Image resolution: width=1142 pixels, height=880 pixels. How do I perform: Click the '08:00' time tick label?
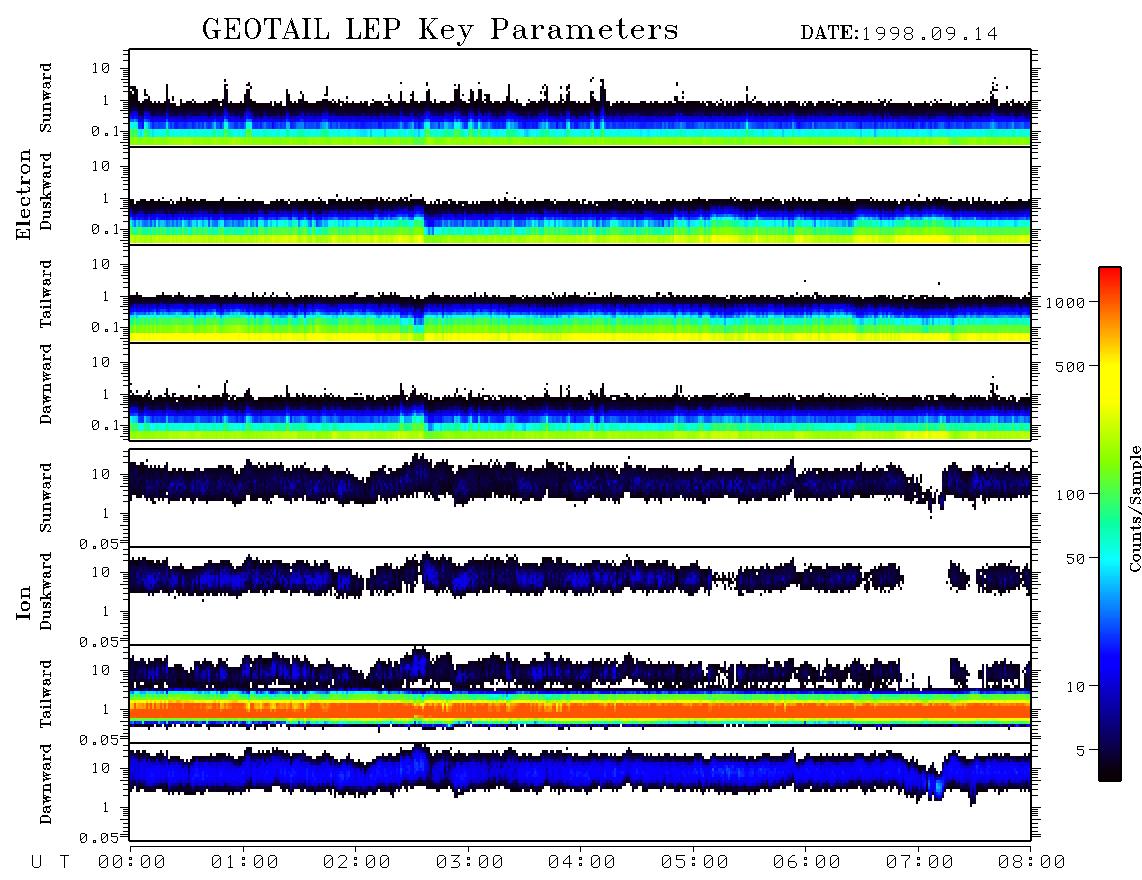1032,863
